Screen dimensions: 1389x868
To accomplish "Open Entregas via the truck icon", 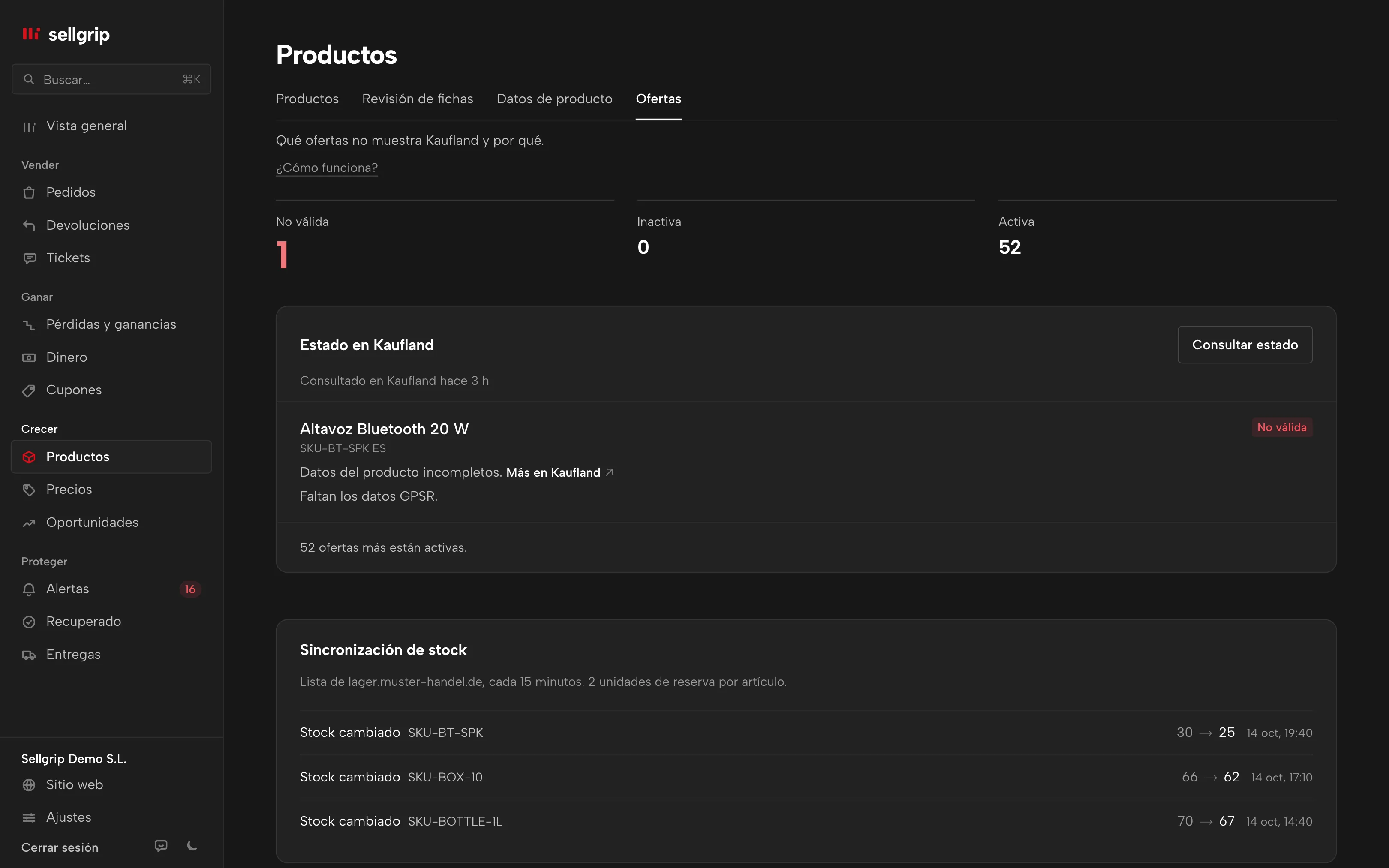I will click(x=29, y=655).
